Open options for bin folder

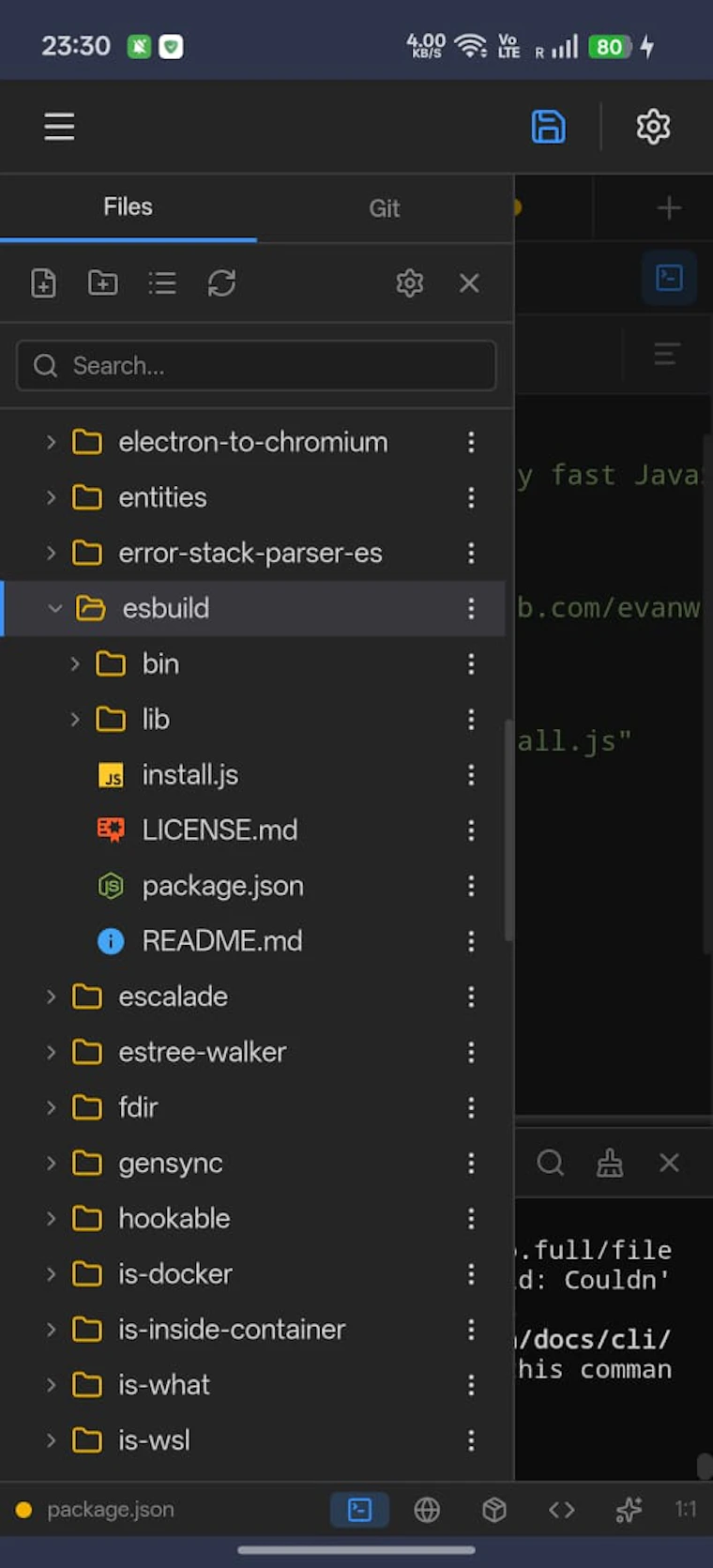[x=471, y=664]
